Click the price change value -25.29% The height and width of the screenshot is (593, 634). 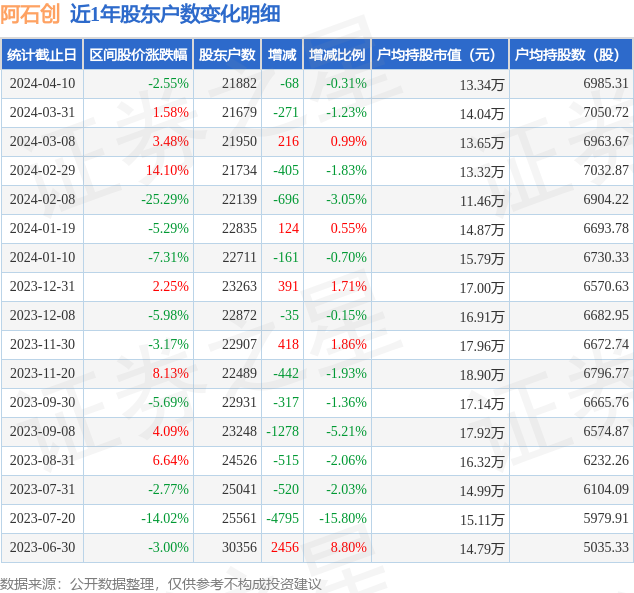pos(165,199)
